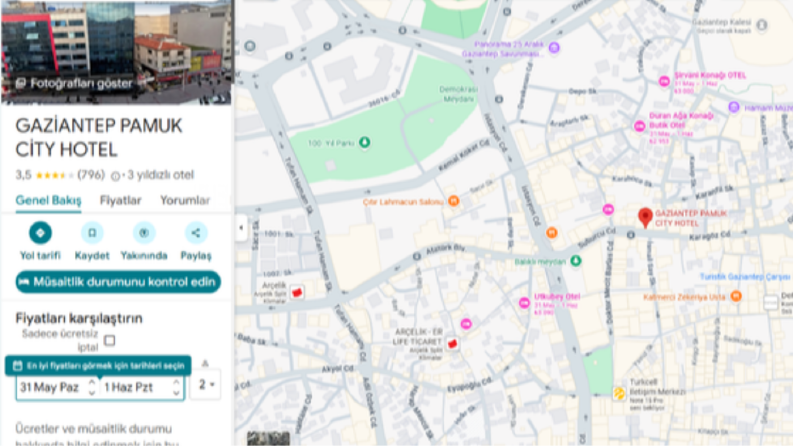Click Fotoğrafları göster on hotel photo
The image size is (793, 446).
click(75, 83)
